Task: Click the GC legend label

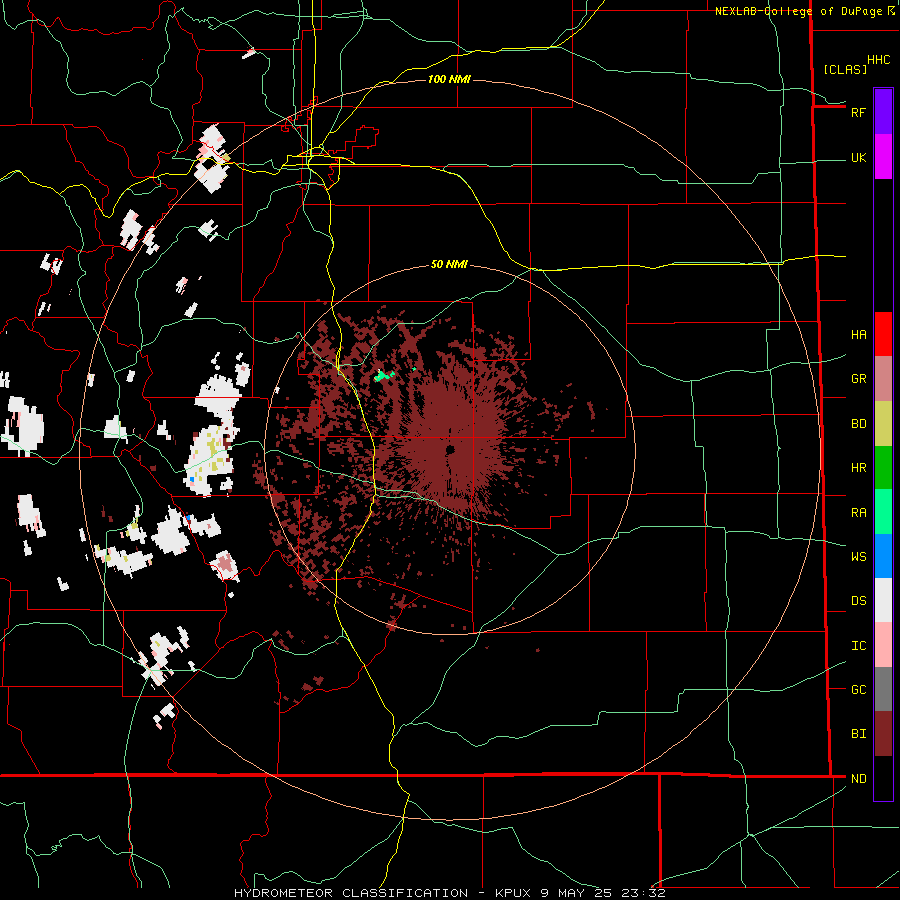Action: click(859, 690)
